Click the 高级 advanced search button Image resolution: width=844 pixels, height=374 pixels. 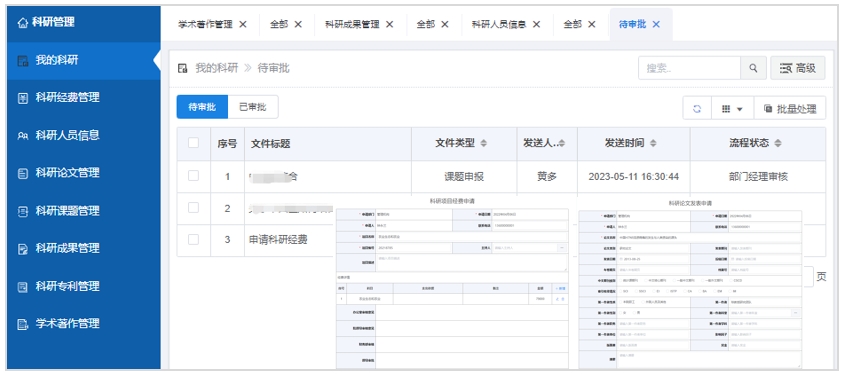pos(798,68)
